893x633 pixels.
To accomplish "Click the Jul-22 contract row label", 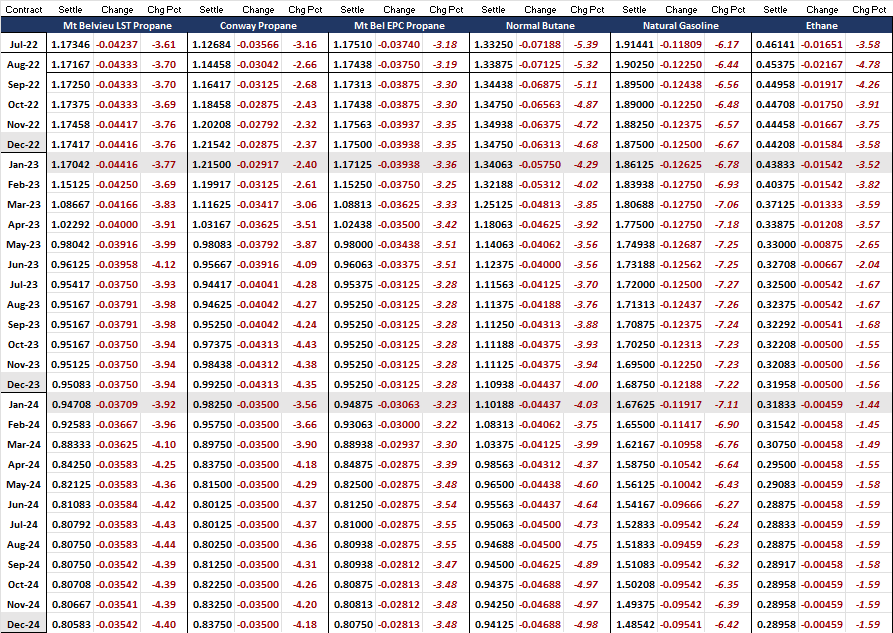I will (23, 44).
